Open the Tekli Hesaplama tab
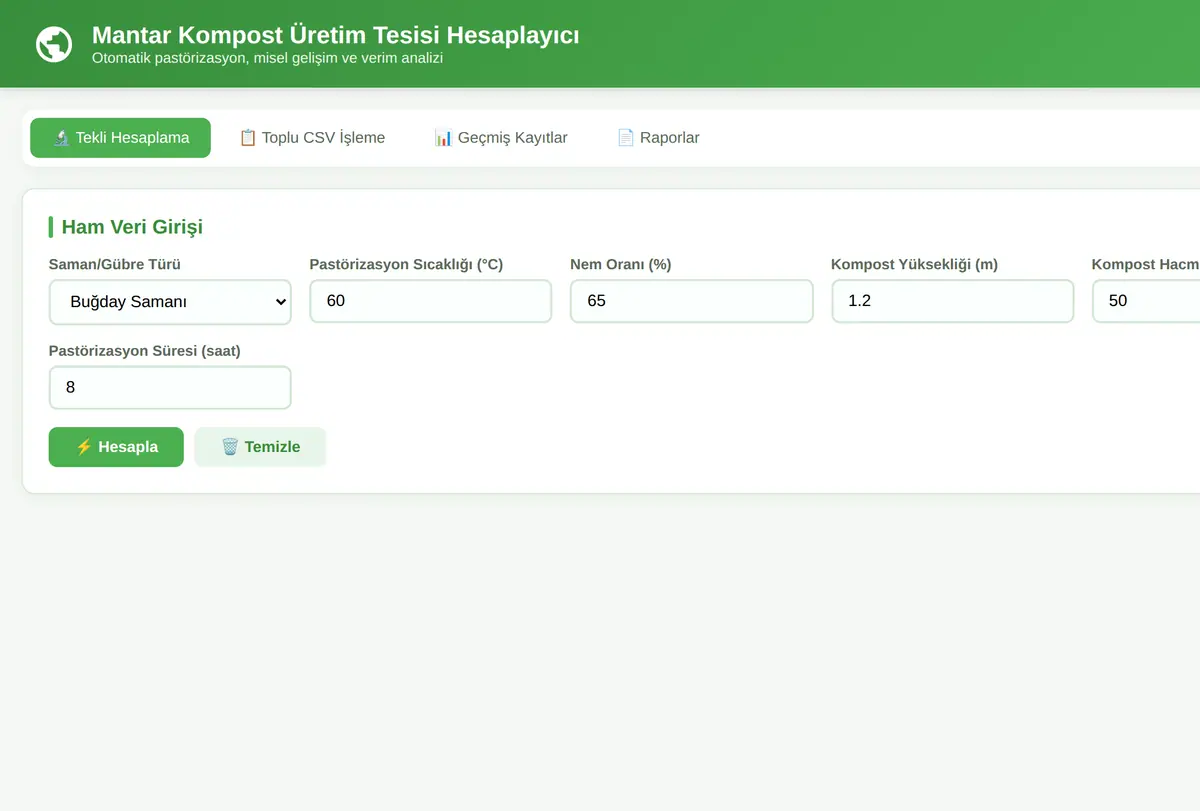This screenshot has height=811, width=1200. (x=120, y=138)
